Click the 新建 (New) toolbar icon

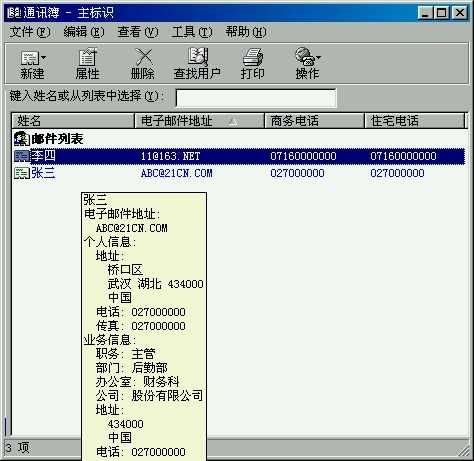(30, 58)
